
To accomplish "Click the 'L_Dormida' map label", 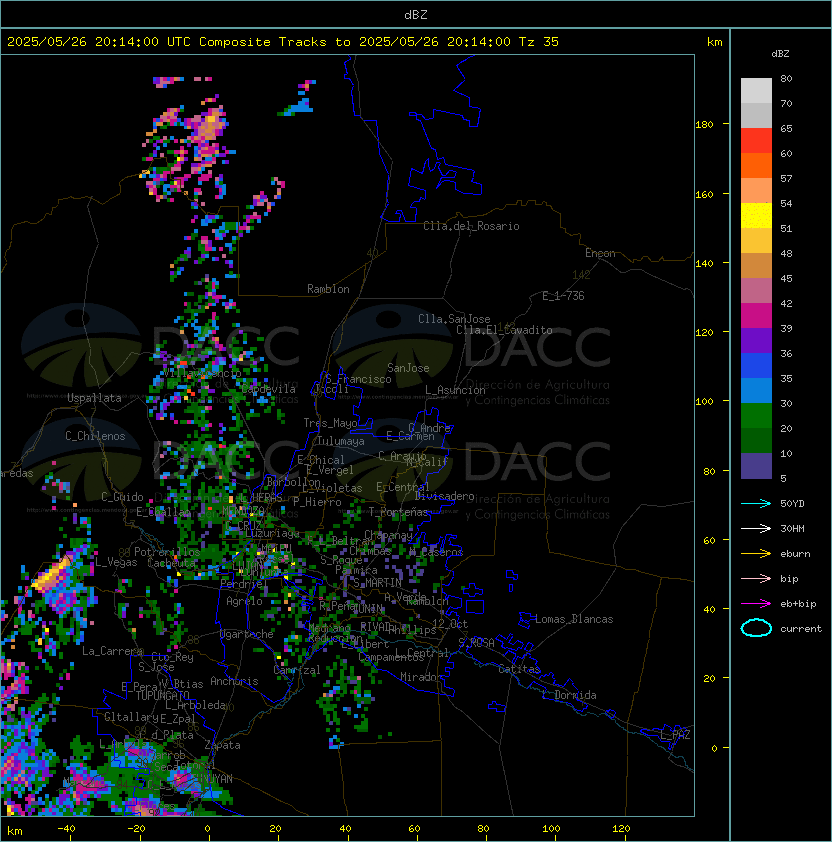I will (569, 695).
